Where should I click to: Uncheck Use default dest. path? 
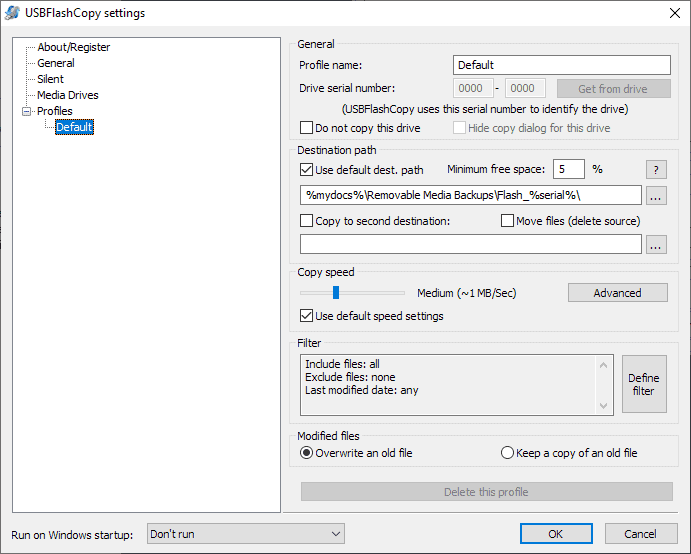pyautogui.click(x=306, y=170)
